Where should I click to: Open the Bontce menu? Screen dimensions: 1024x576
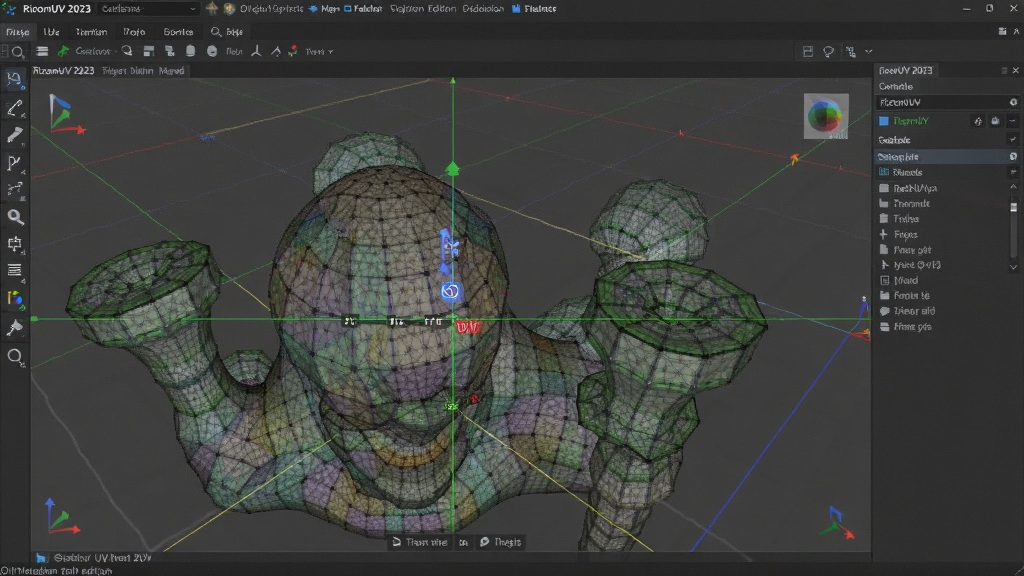click(178, 31)
